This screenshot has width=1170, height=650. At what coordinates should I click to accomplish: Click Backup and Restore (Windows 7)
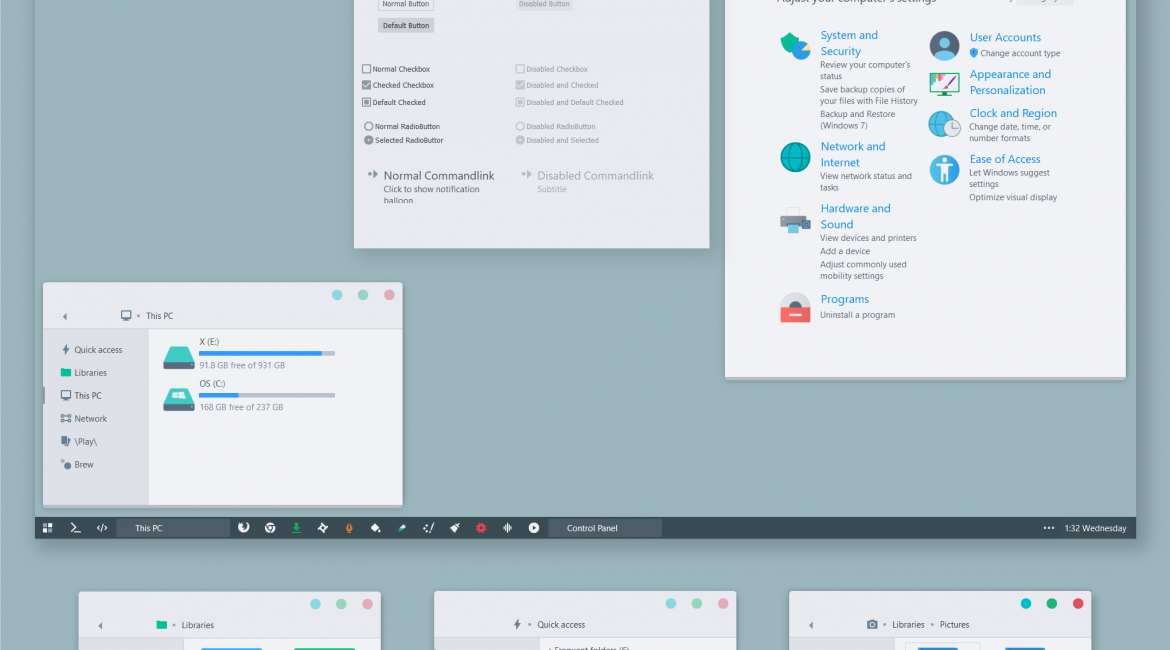click(x=857, y=120)
